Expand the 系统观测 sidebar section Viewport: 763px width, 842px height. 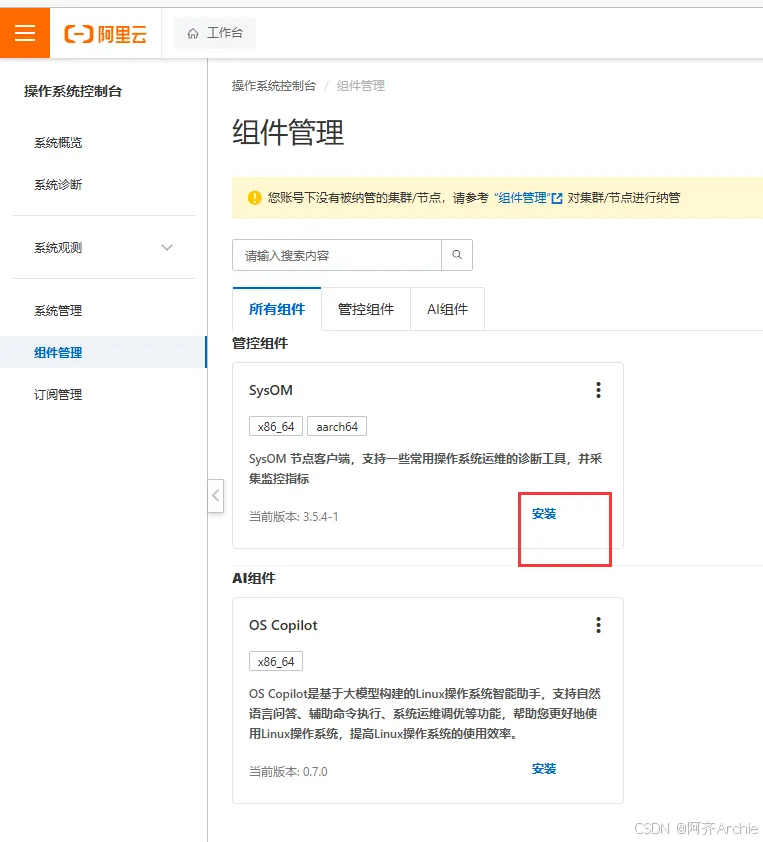click(x=103, y=248)
